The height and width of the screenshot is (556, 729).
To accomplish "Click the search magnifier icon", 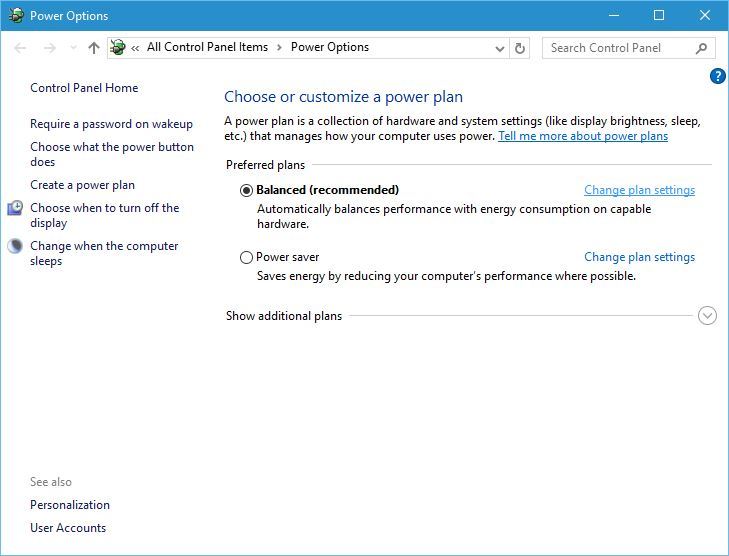I will 701,48.
